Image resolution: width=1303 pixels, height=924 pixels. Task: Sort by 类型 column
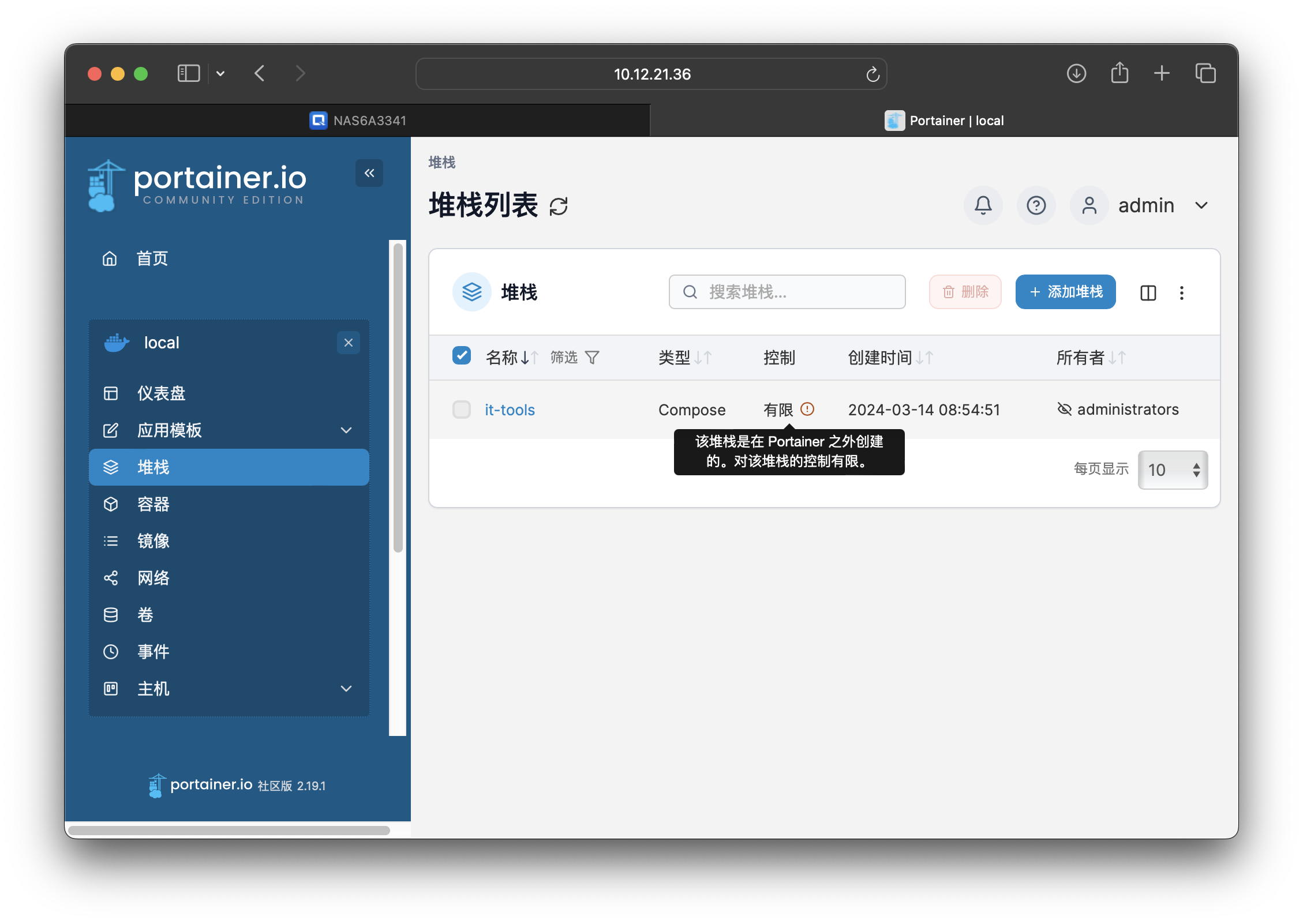tap(685, 358)
